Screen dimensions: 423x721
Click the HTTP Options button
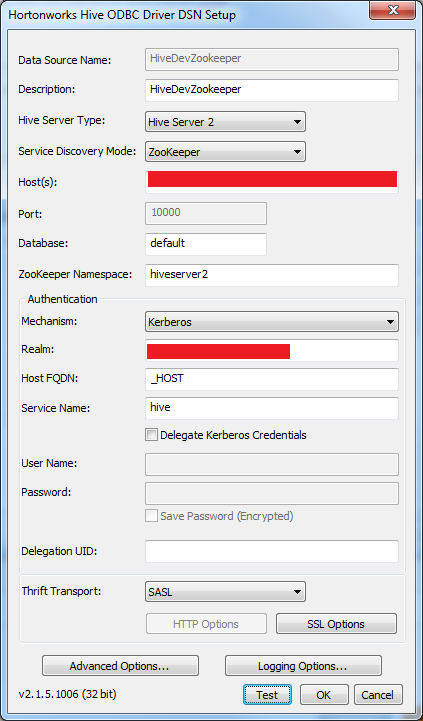coord(206,624)
